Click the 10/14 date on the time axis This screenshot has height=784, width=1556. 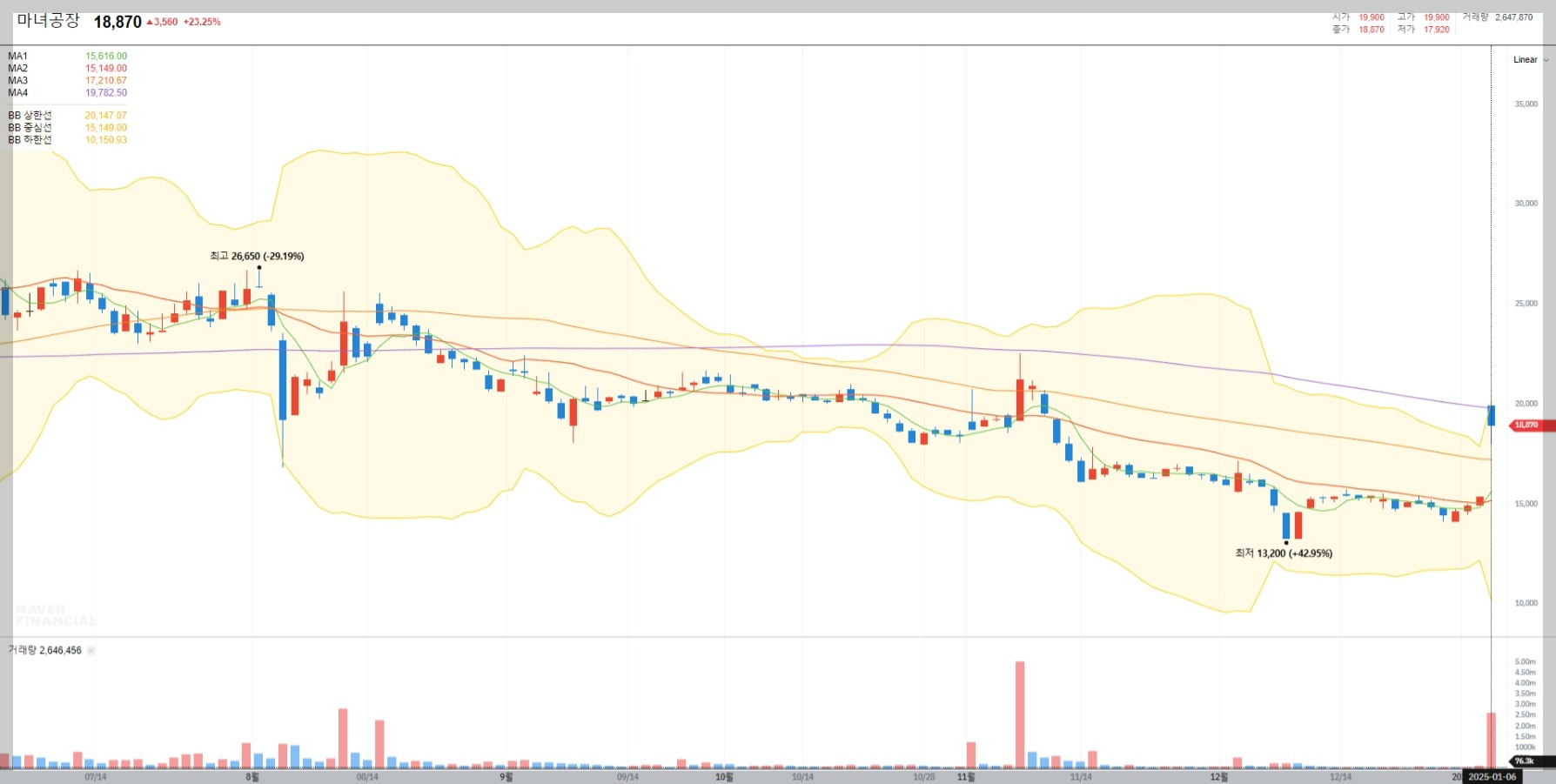click(x=802, y=777)
